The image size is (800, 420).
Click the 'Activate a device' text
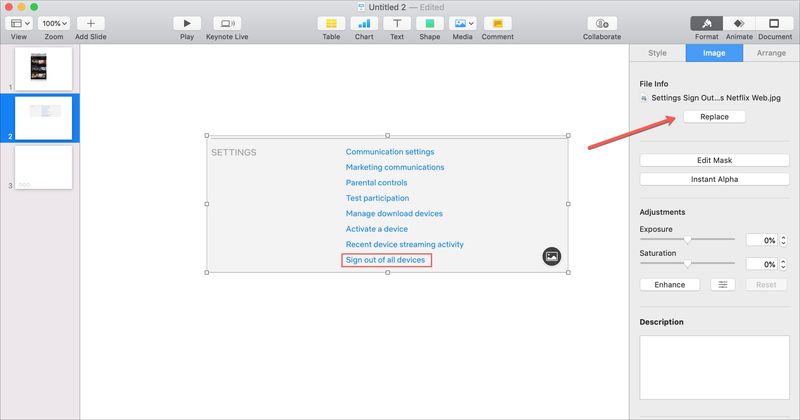coord(377,229)
